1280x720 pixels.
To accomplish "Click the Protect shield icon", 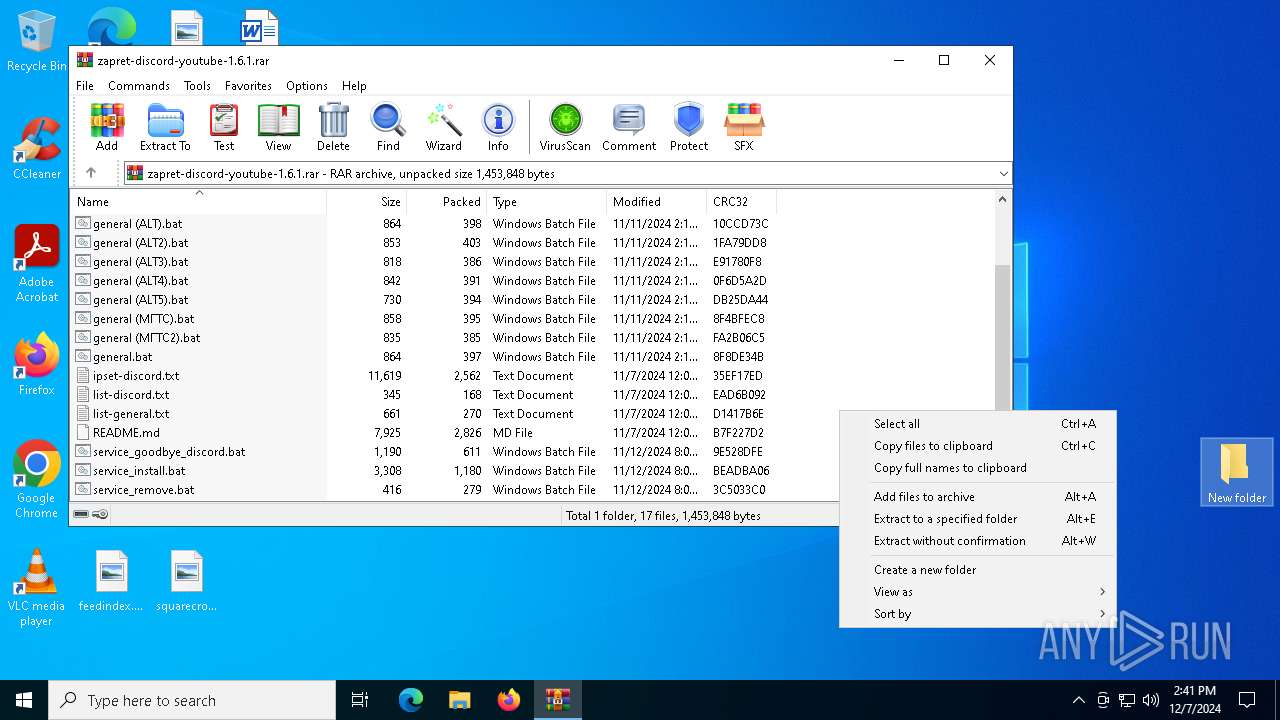I will point(689,127).
